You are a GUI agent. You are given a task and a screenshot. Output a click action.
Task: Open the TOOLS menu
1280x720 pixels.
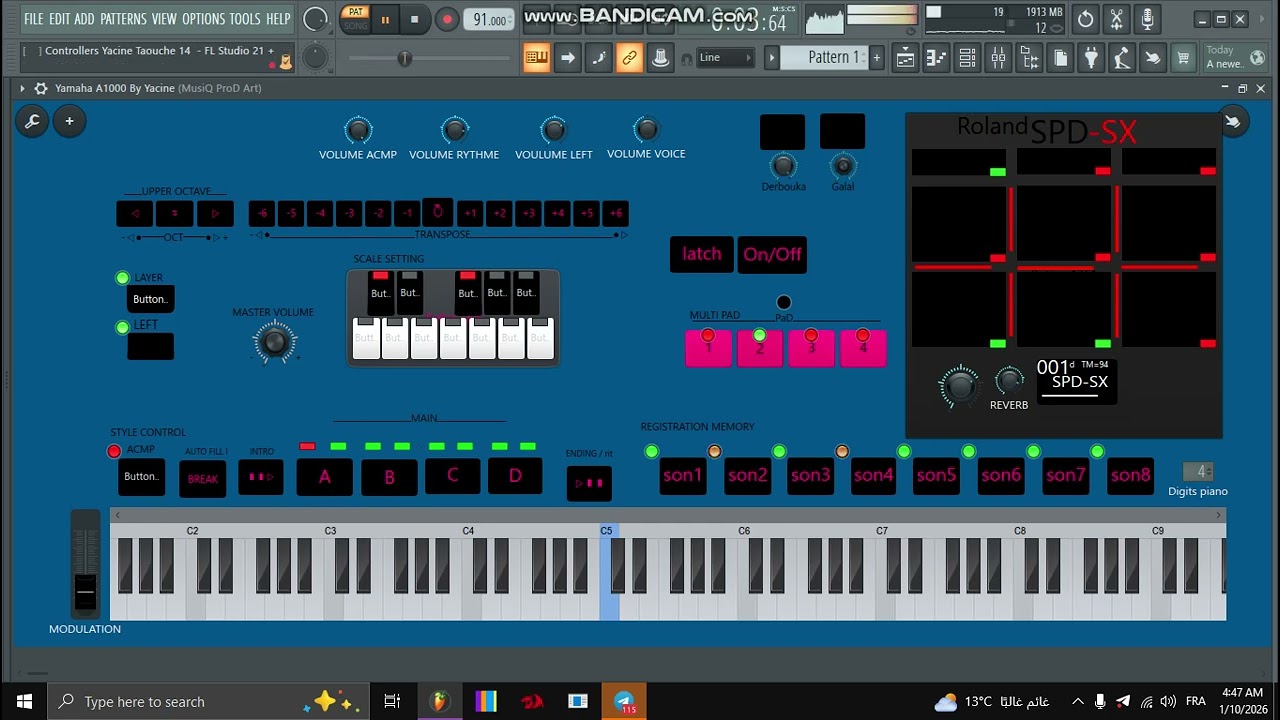(245, 19)
